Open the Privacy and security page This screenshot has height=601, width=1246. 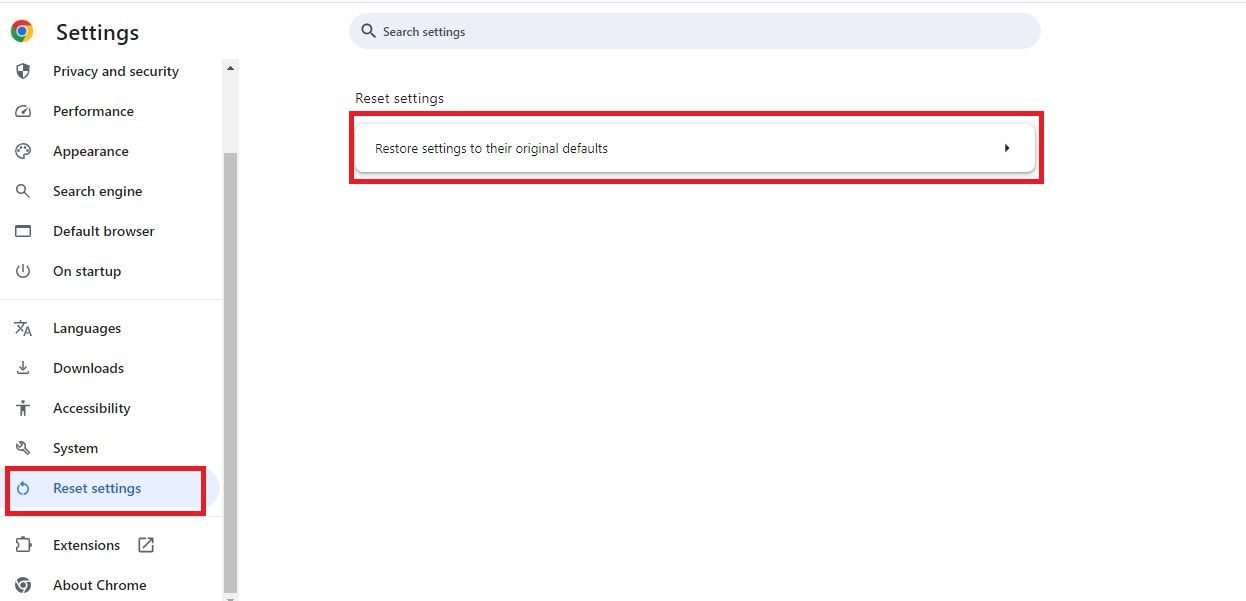[x=115, y=71]
